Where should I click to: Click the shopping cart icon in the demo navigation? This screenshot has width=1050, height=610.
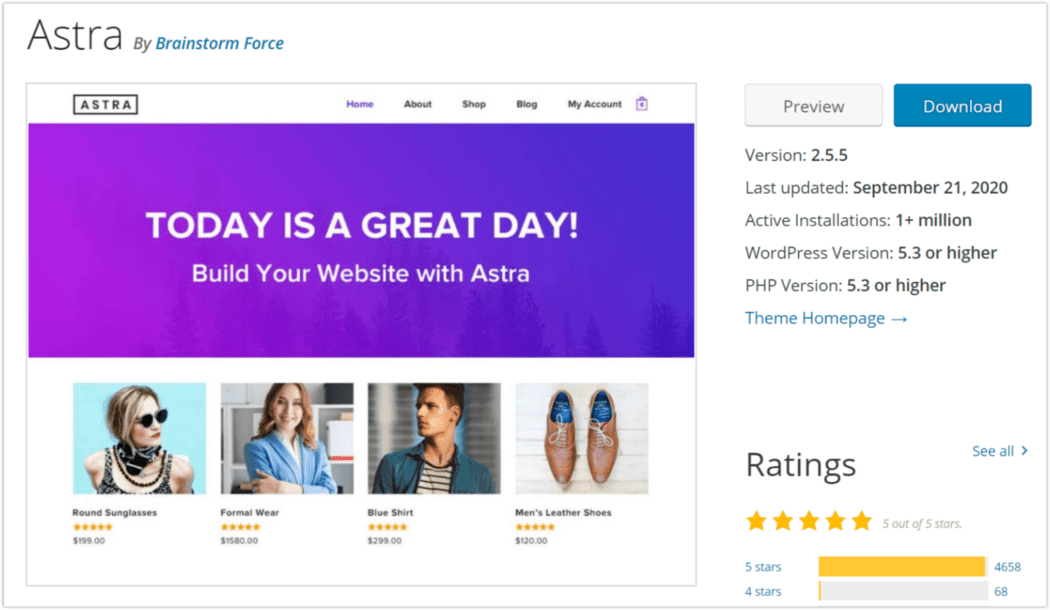(643, 103)
